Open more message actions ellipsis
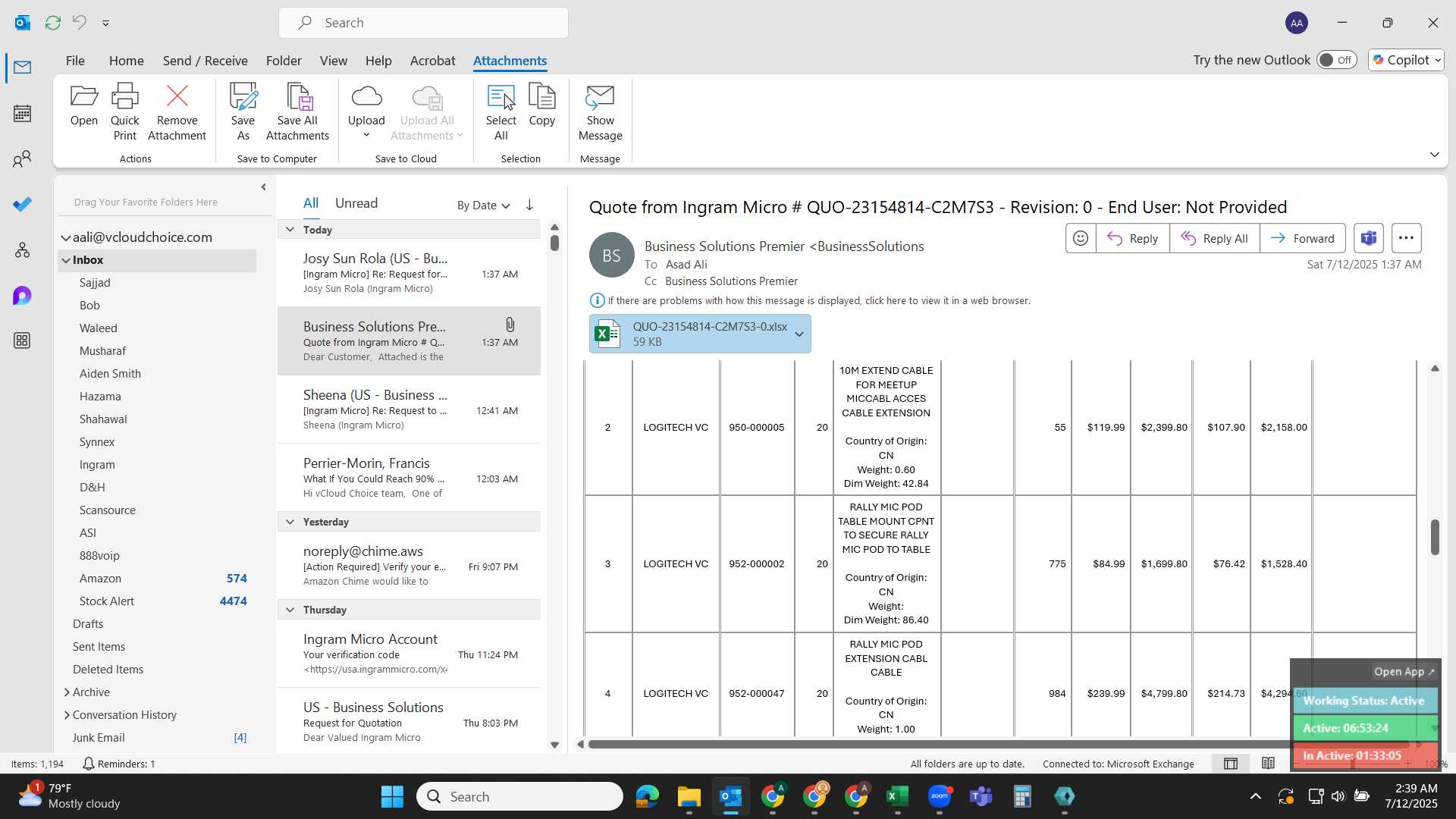 (x=1406, y=238)
